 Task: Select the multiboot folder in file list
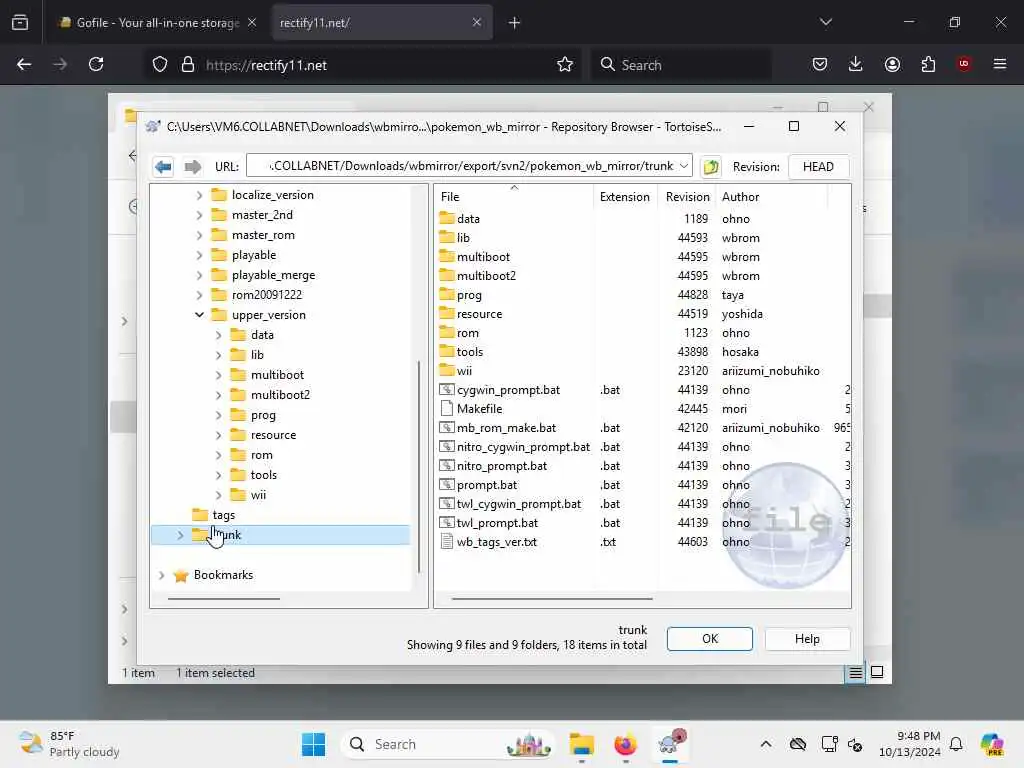coord(483,257)
